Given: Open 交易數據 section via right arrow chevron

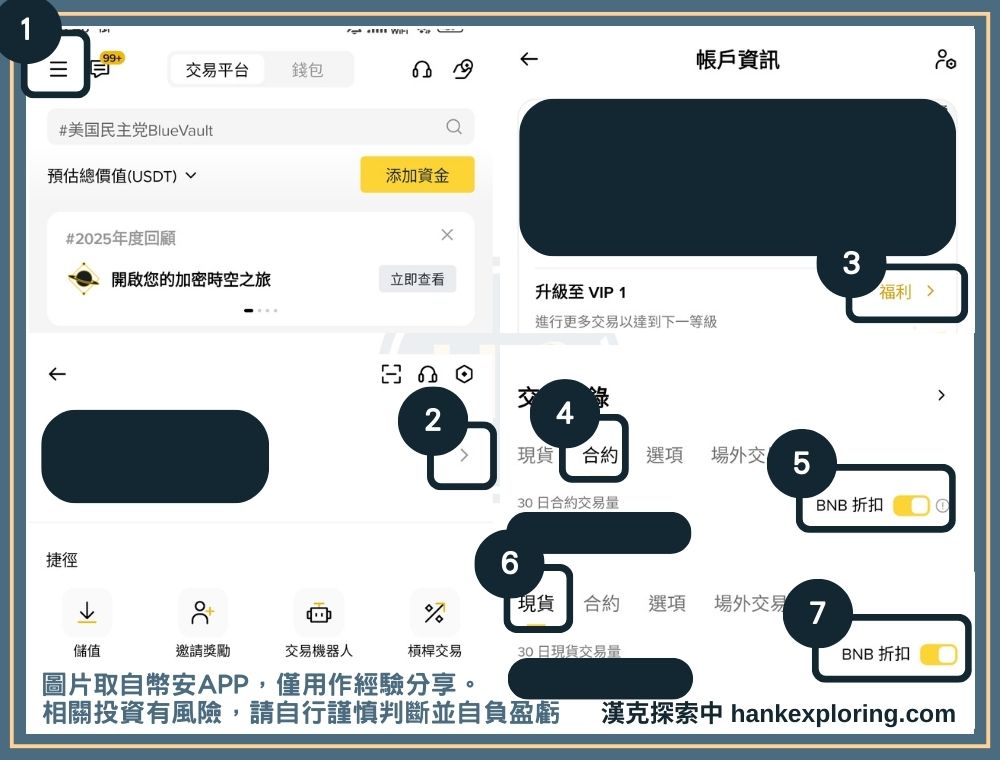Looking at the screenshot, I should (940, 395).
